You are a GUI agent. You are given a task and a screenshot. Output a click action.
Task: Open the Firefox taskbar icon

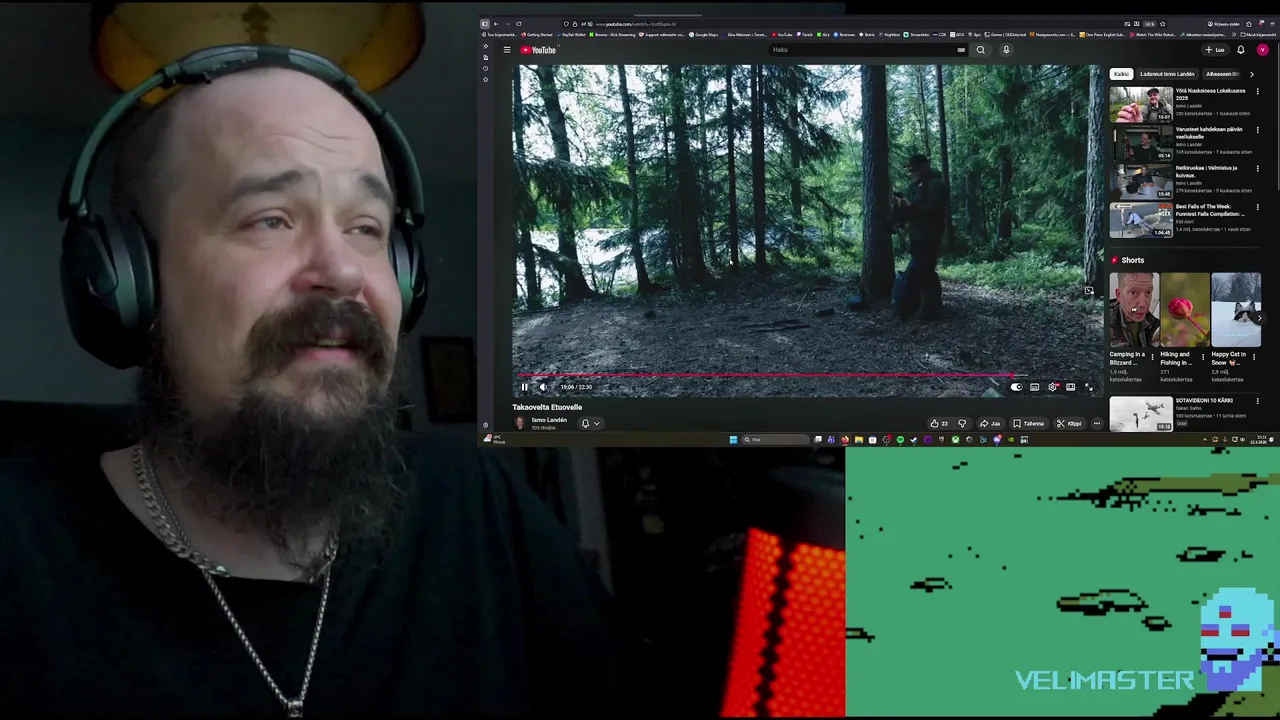click(x=845, y=440)
